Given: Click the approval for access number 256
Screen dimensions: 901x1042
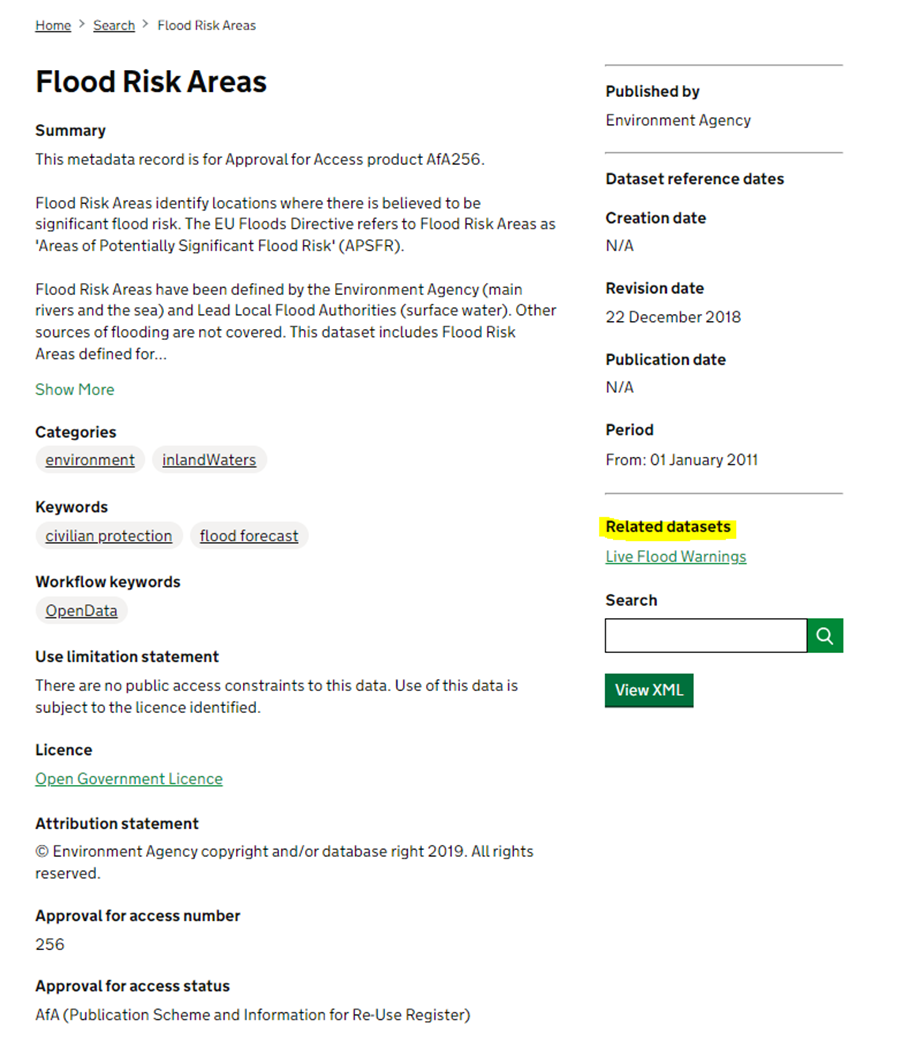Looking at the screenshot, I should 50,944.
